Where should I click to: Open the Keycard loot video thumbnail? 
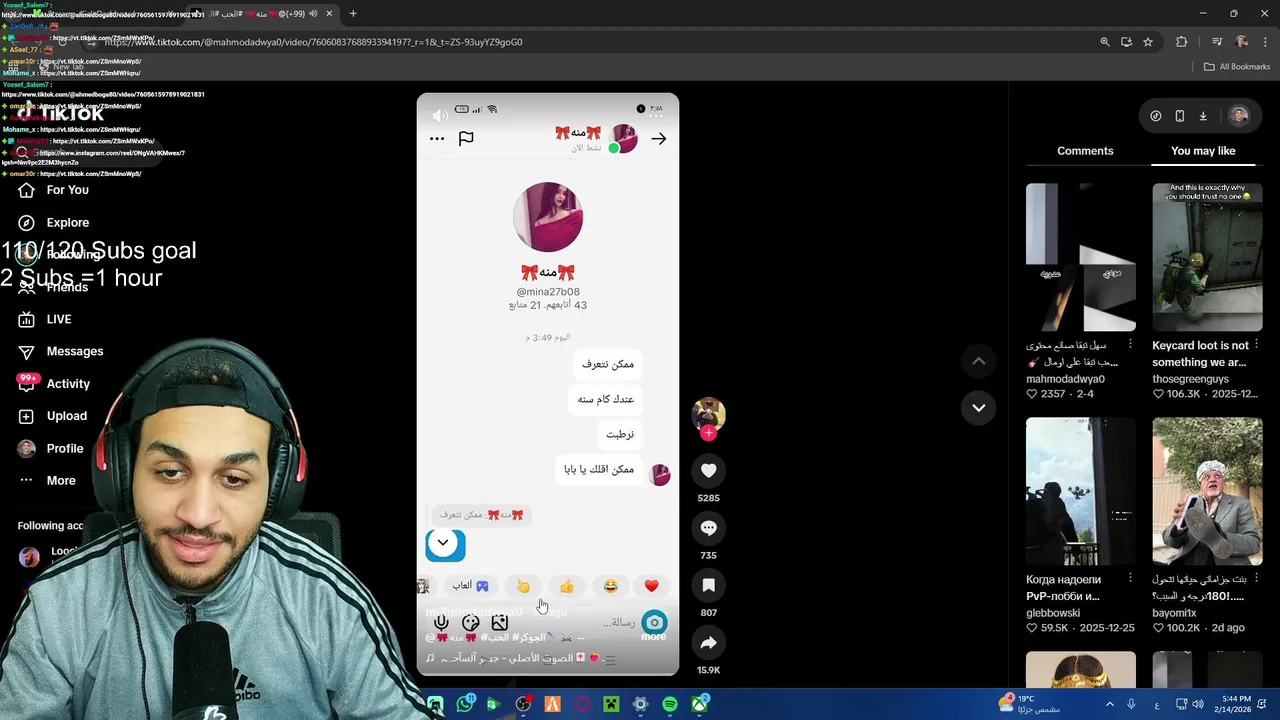coord(1207,257)
